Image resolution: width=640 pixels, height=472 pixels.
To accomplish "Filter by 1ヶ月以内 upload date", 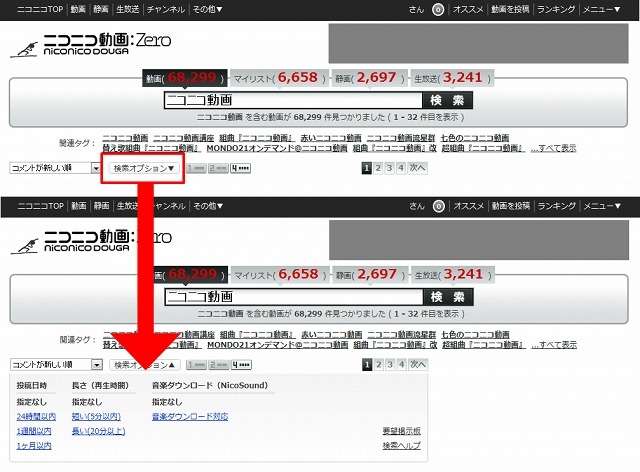I will (34, 445).
